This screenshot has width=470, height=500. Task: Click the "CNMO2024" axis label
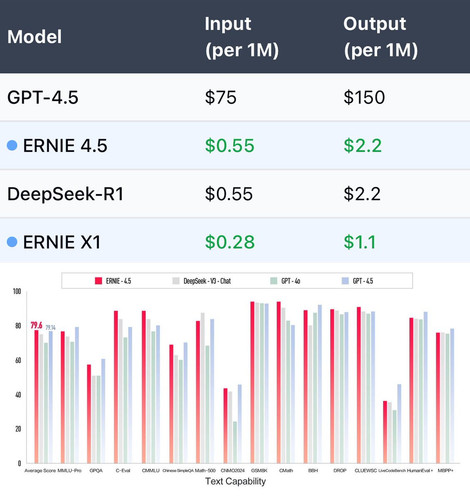pyautogui.click(x=233, y=471)
